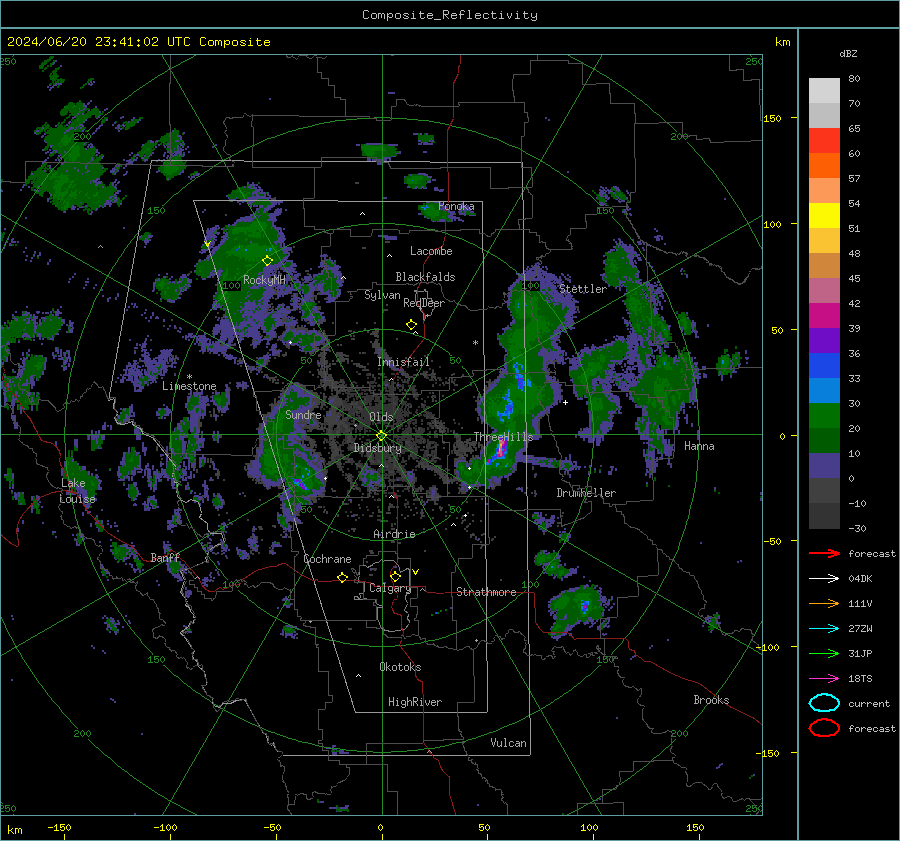Click the cyan 'current' ellipse icon

pyautogui.click(x=824, y=703)
